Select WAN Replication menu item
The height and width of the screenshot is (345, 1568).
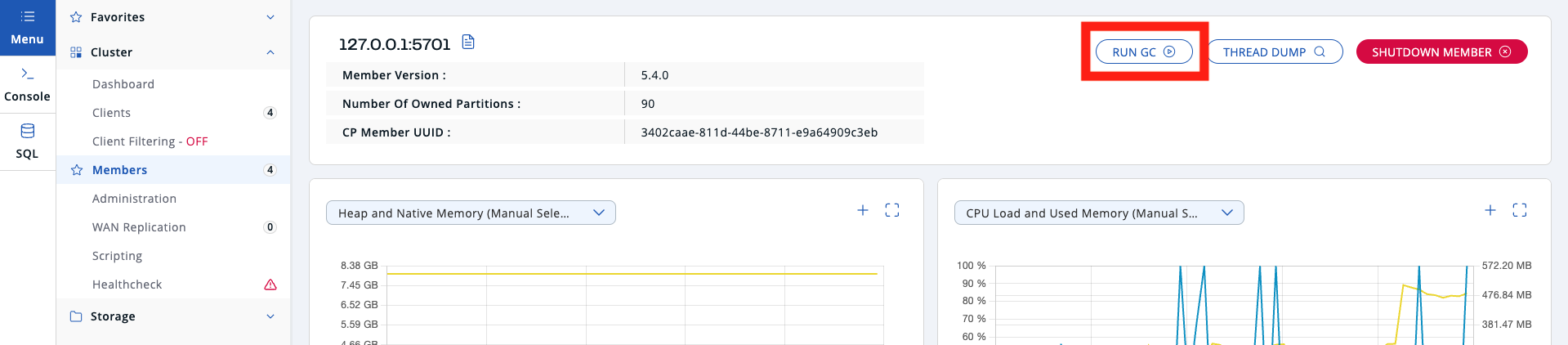pos(139,227)
